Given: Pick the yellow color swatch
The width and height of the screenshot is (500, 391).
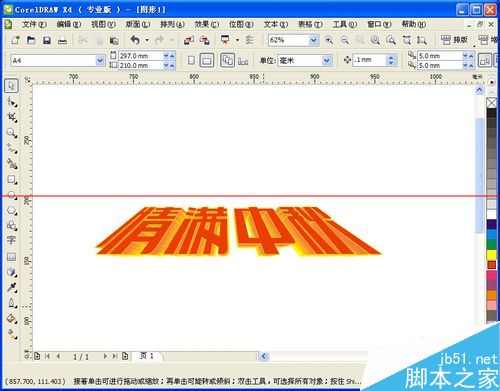Looking at the screenshot, I should (x=491, y=255).
